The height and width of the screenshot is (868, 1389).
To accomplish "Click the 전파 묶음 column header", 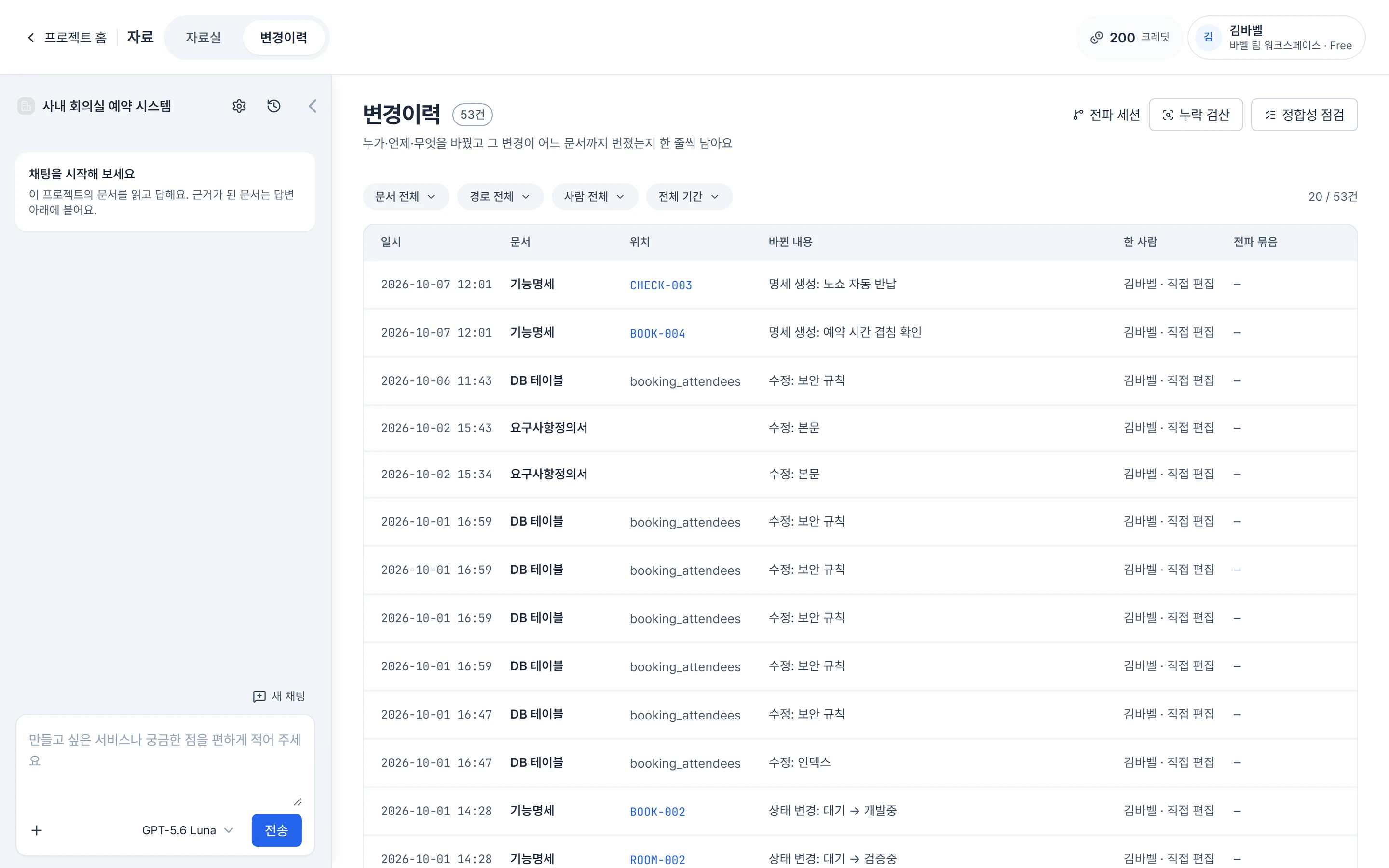I will click(x=1255, y=242).
